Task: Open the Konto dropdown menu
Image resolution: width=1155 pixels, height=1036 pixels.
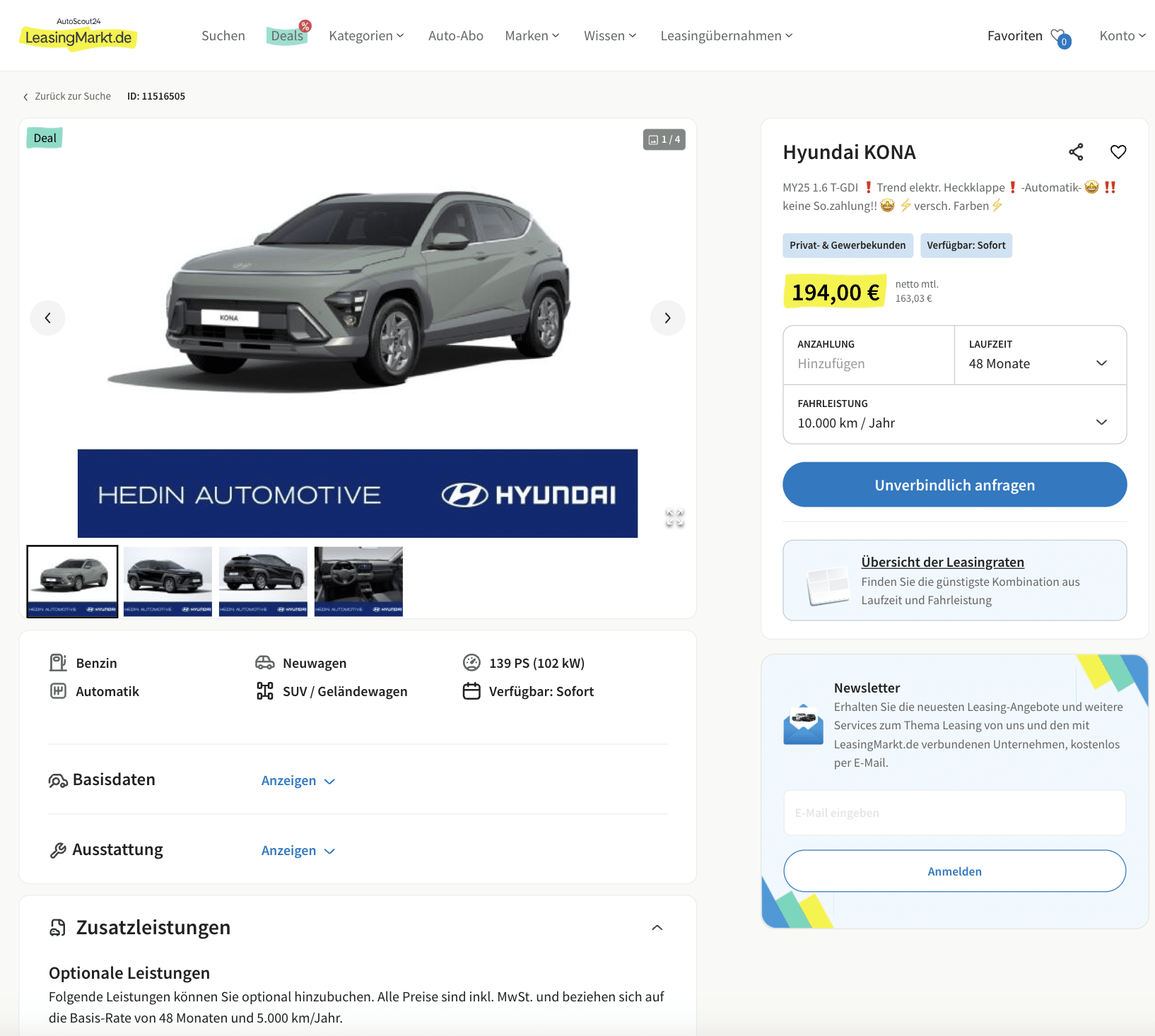Action: click(x=1122, y=36)
